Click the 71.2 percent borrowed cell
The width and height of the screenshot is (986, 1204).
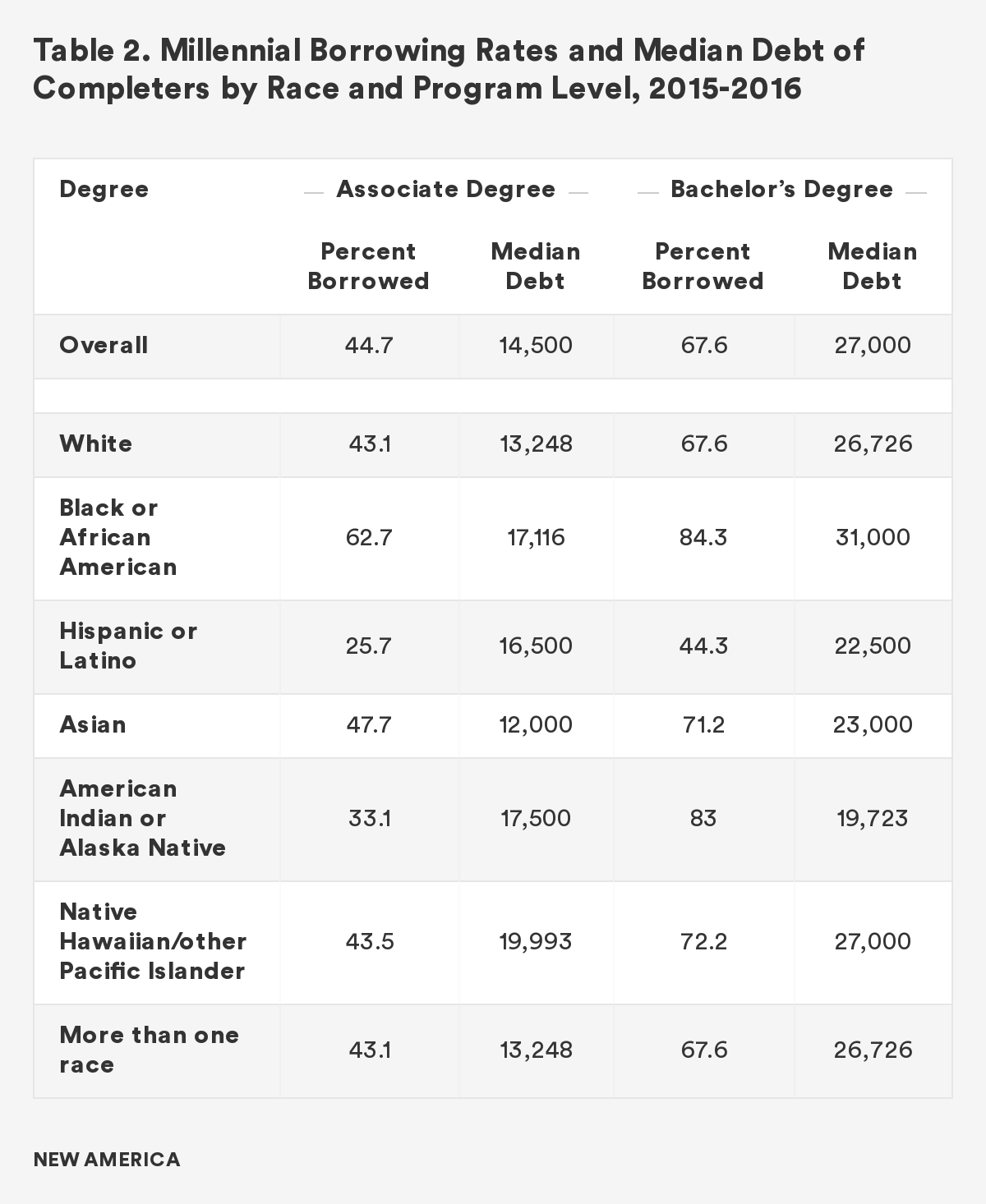[x=703, y=724]
